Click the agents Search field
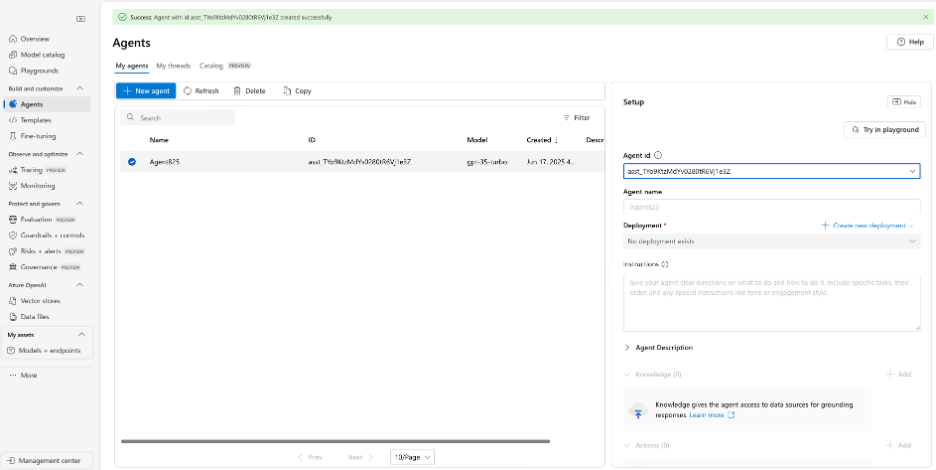This screenshot has height=470, width=936. tap(178, 118)
